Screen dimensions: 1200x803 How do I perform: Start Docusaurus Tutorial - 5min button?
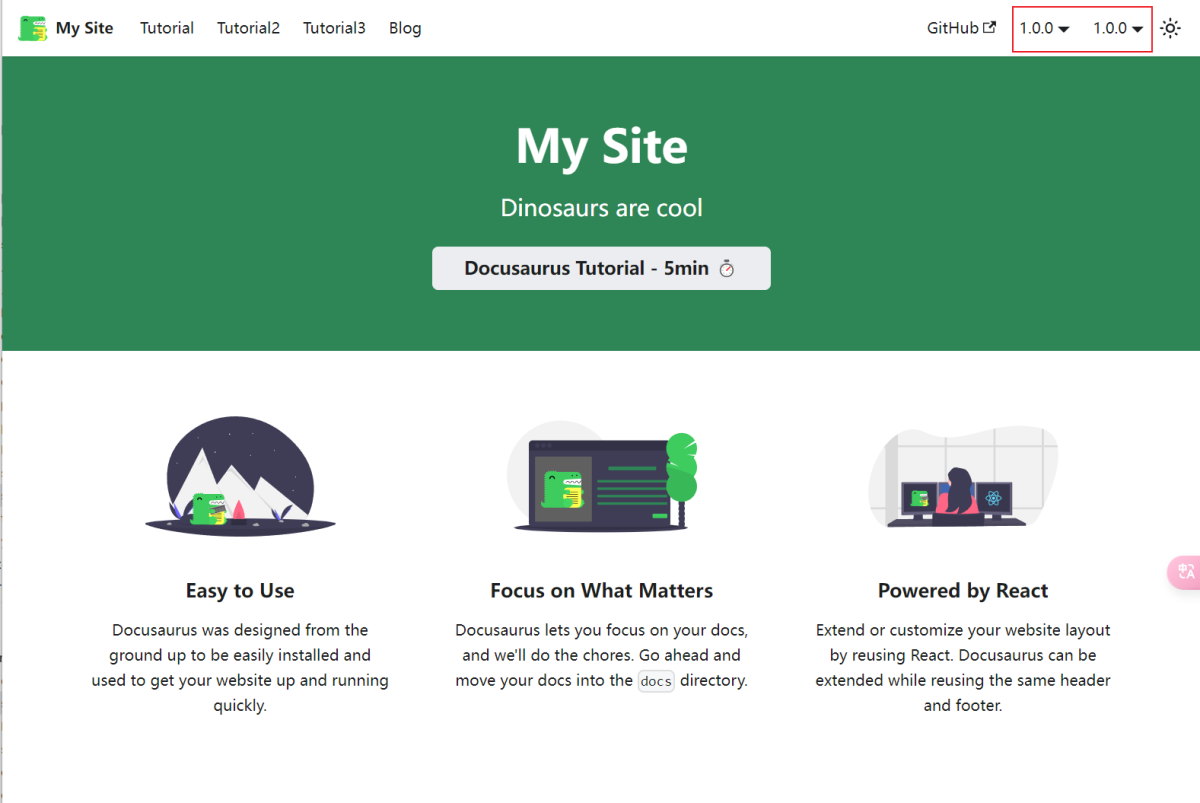click(x=601, y=268)
